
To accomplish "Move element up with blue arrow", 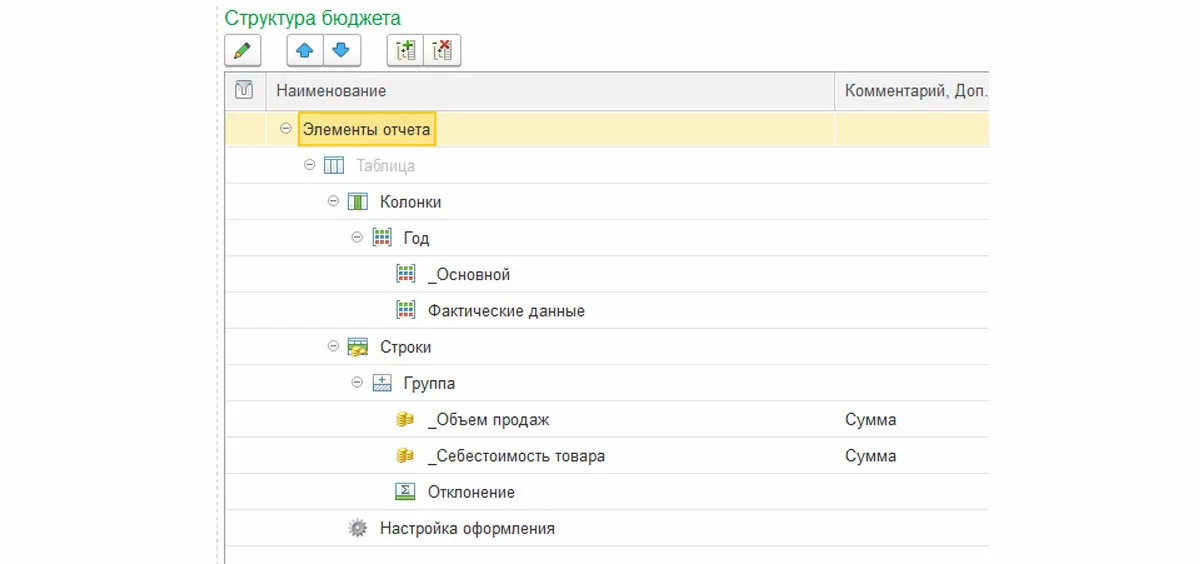I will 305,50.
